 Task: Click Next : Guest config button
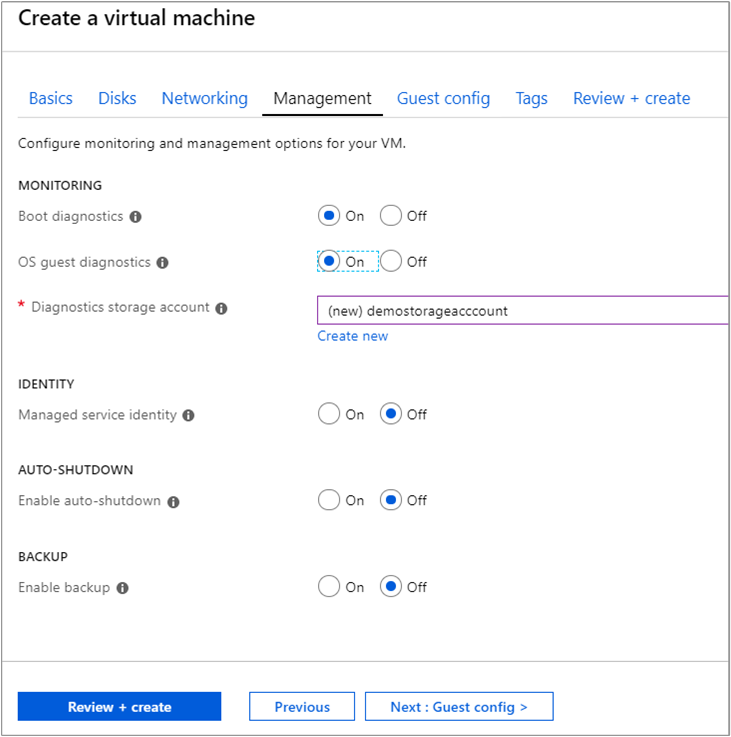(x=459, y=706)
